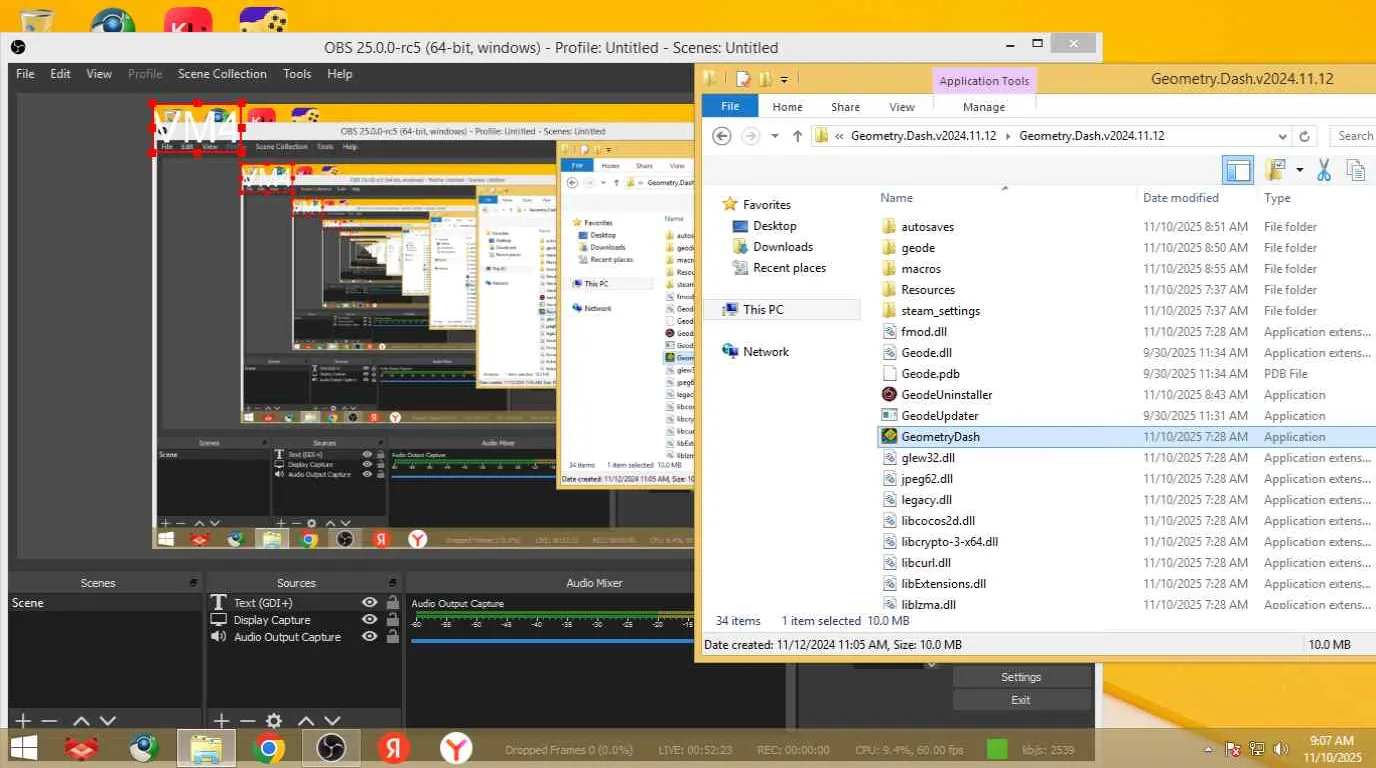Go up one folder level in File Explorer
This screenshot has height=768, width=1376.
[797, 136]
